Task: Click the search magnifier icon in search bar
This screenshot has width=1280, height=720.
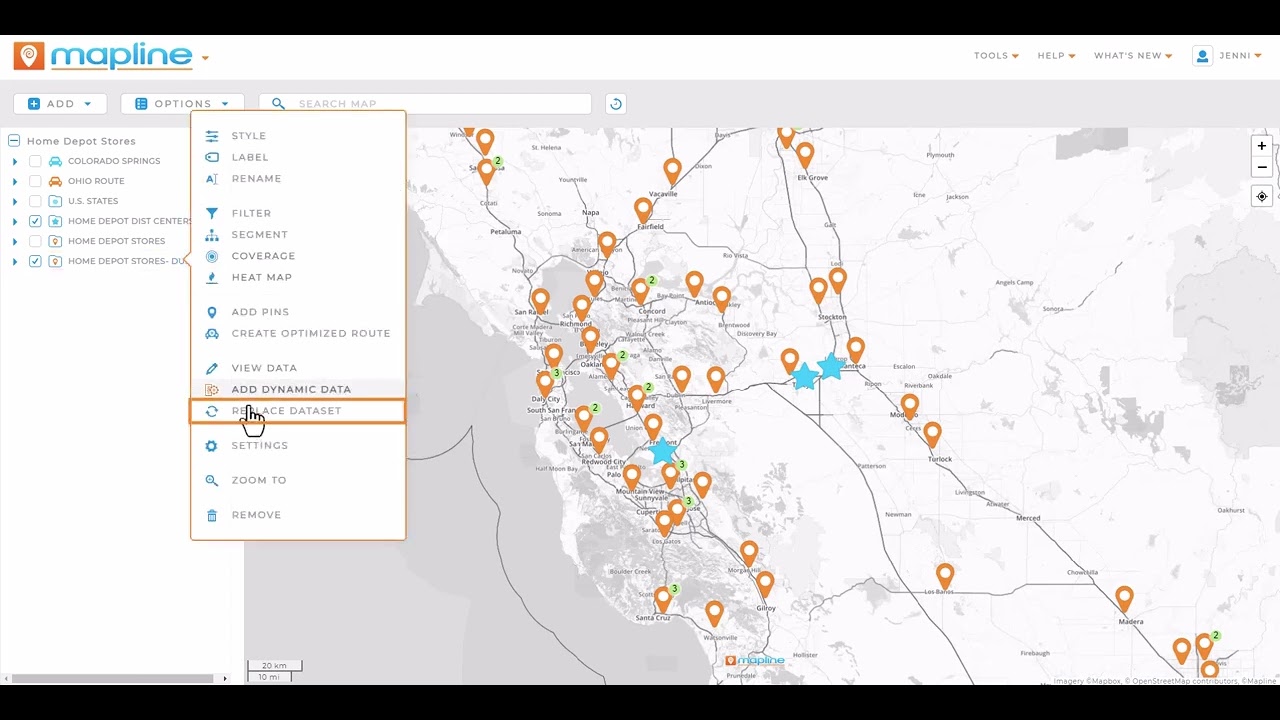Action: tap(278, 104)
